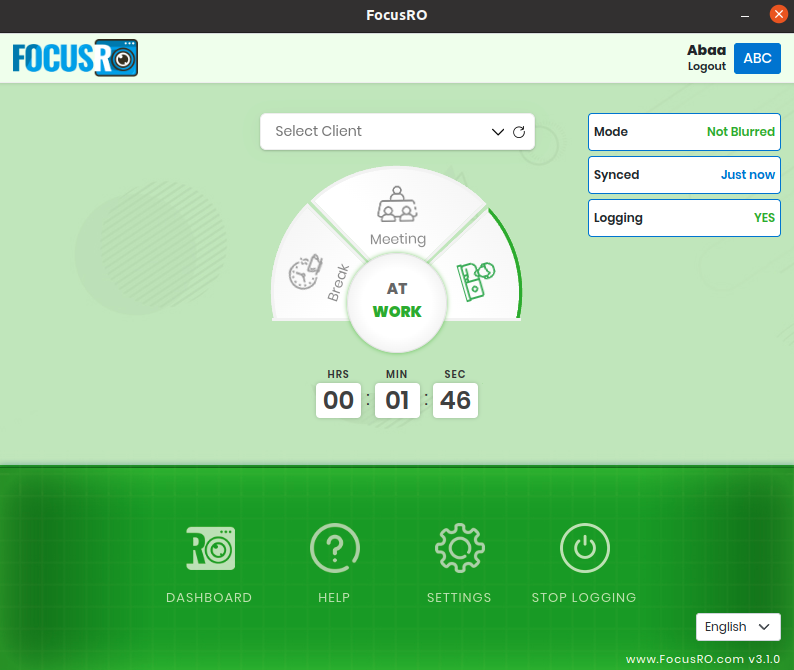Click the minutes counter showing 01
This screenshot has width=794, height=670.
pyautogui.click(x=397, y=400)
